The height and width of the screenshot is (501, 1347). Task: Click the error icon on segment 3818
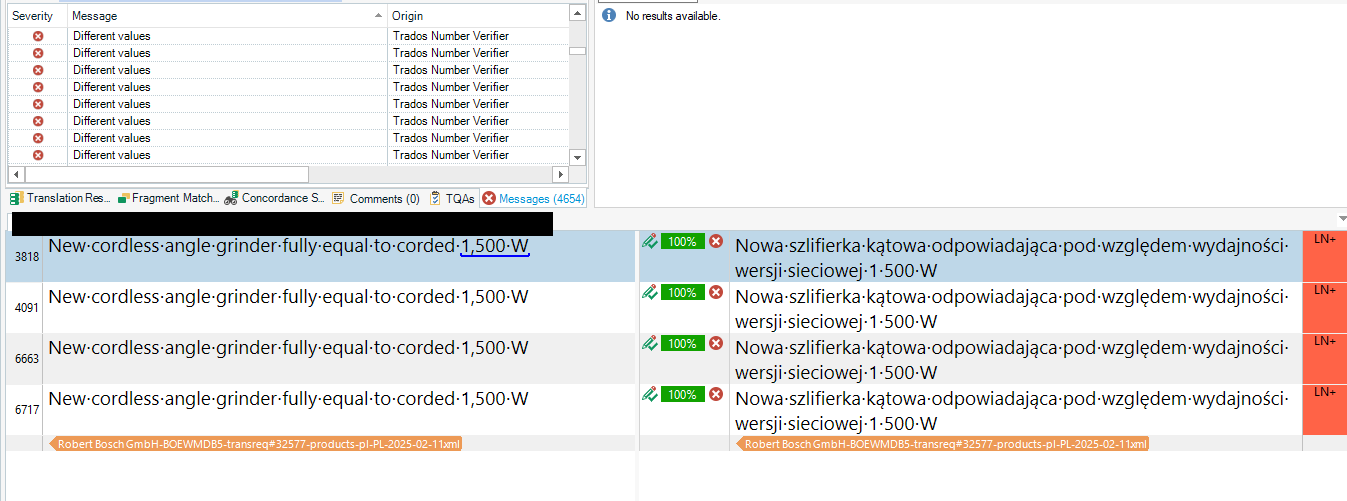click(x=716, y=241)
